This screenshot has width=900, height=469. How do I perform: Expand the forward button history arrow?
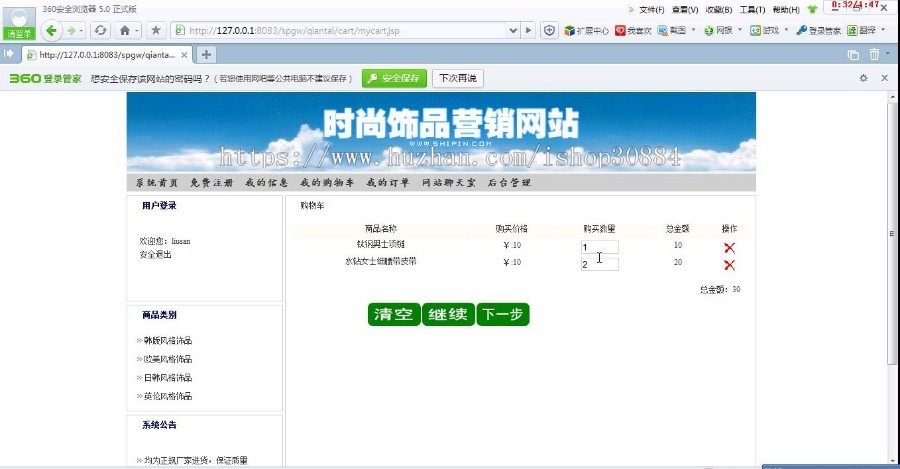point(82,30)
